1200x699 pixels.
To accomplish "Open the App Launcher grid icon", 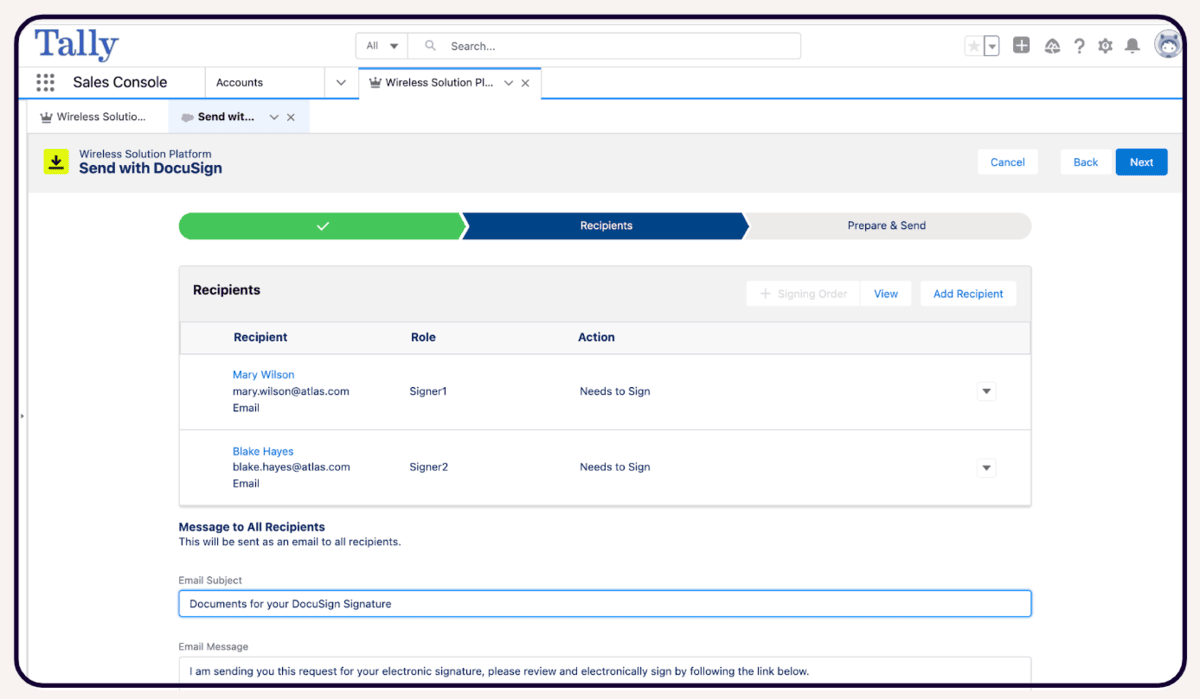I will click(x=45, y=83).
